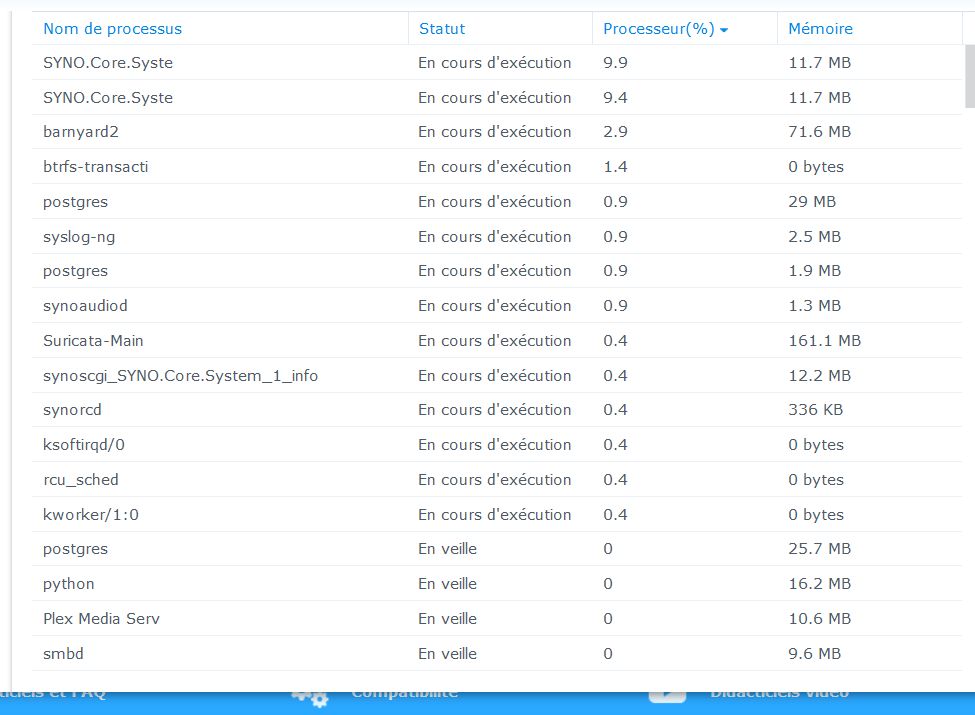Click En veille status of smbd
This screenshot has width=975, height=715.
(448, 653)
